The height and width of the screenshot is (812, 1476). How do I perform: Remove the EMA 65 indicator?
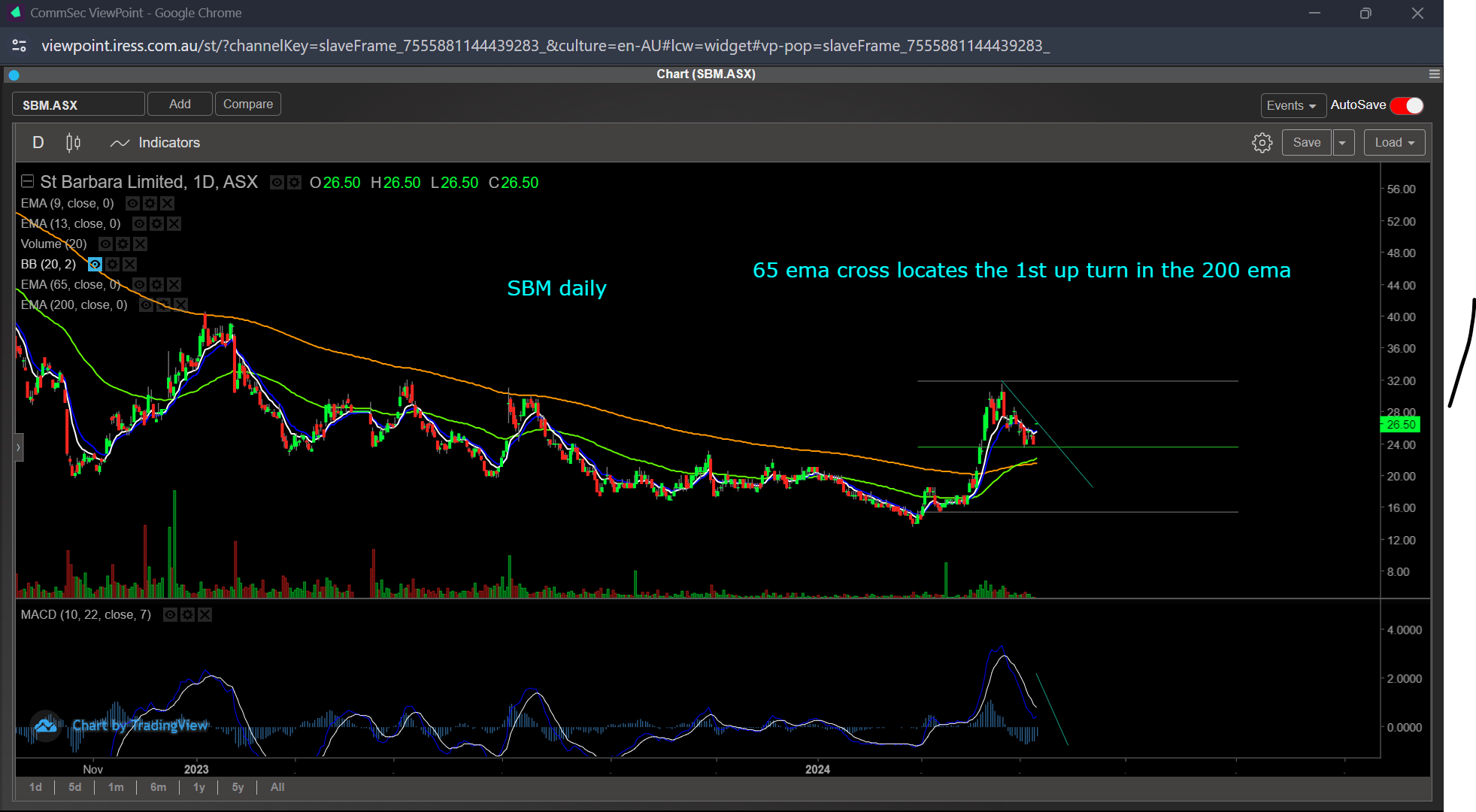click(x=174, y=284)
